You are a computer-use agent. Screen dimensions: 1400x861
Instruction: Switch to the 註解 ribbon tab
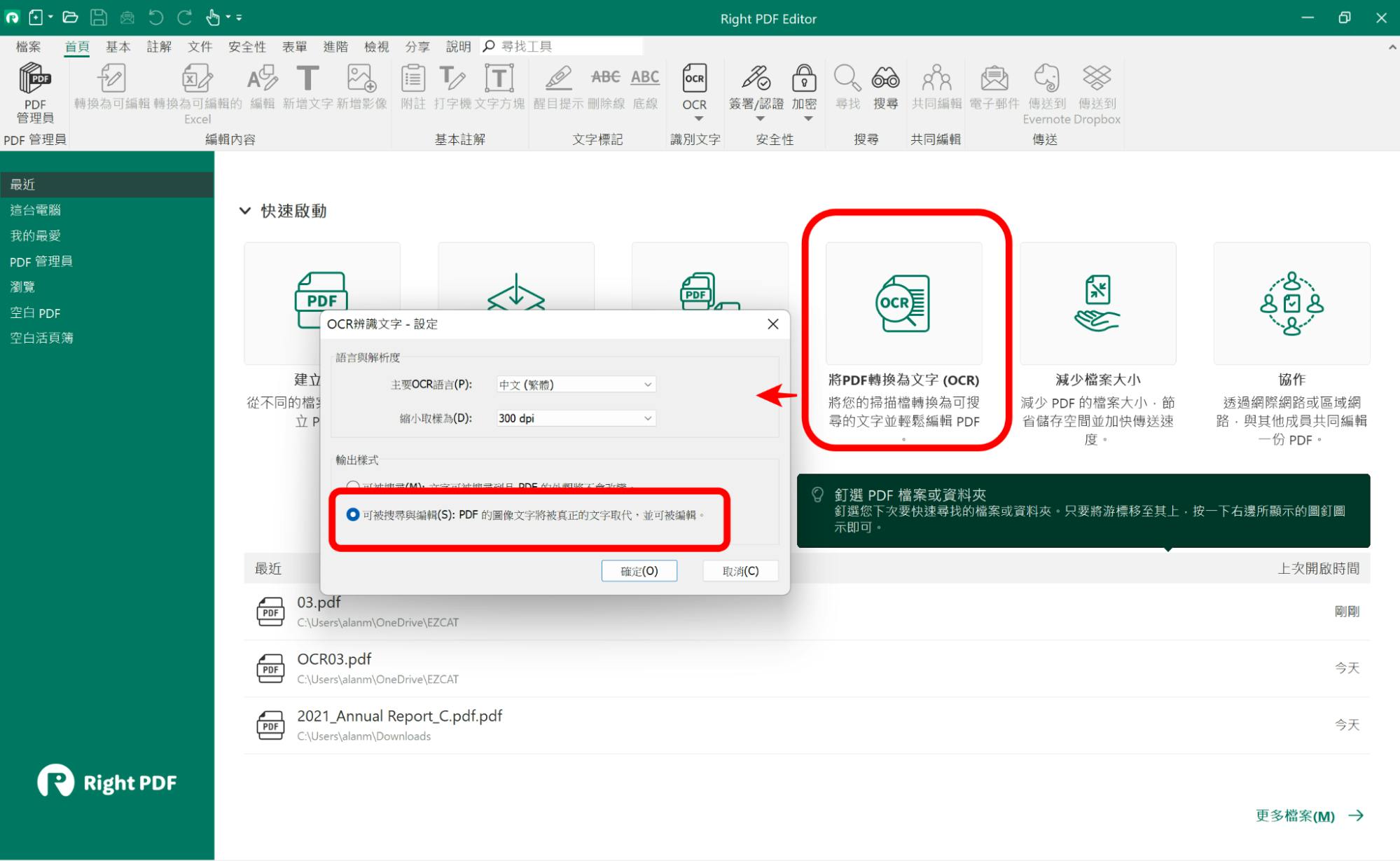pos(159,47)
